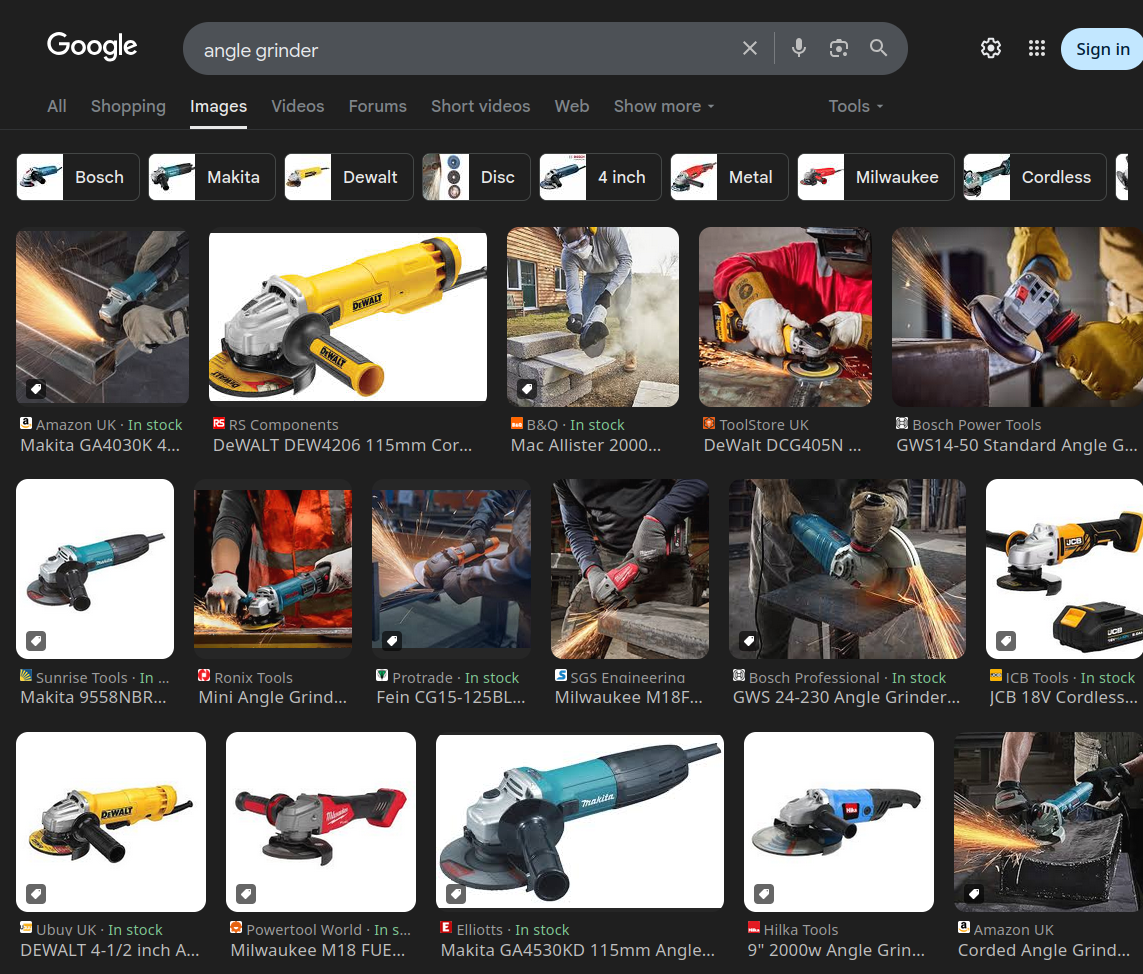Image resolution: width=1143 pixels, height=974 pixels.
Task: Start voice search with the microphone icon
Action: click(799, 49)
